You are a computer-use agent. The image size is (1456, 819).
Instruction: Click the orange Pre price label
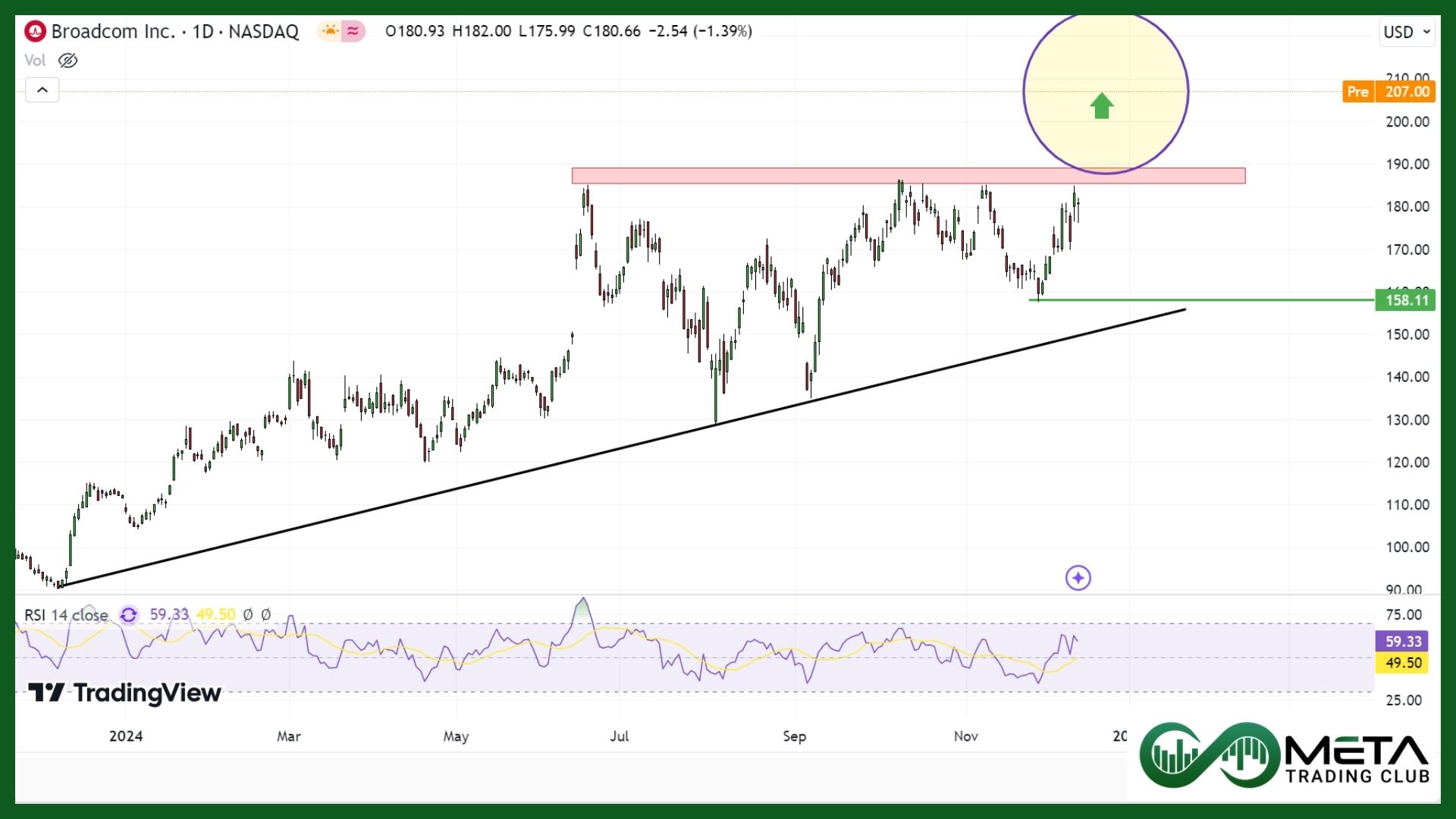point(1357,92)
